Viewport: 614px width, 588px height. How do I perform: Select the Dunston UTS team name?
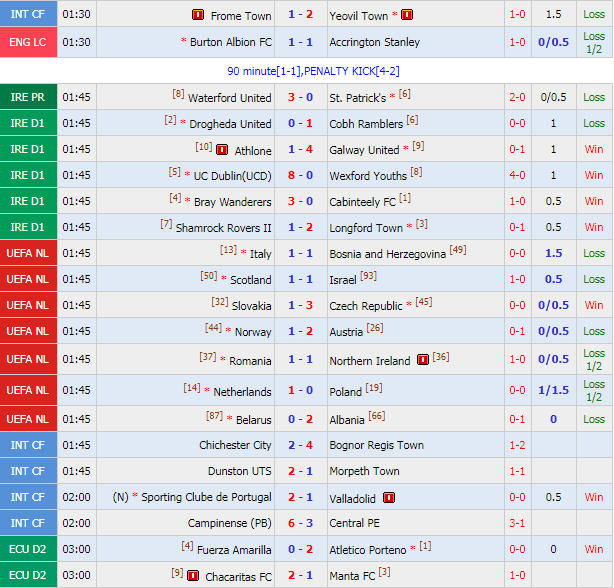click(x=240, y=471)
